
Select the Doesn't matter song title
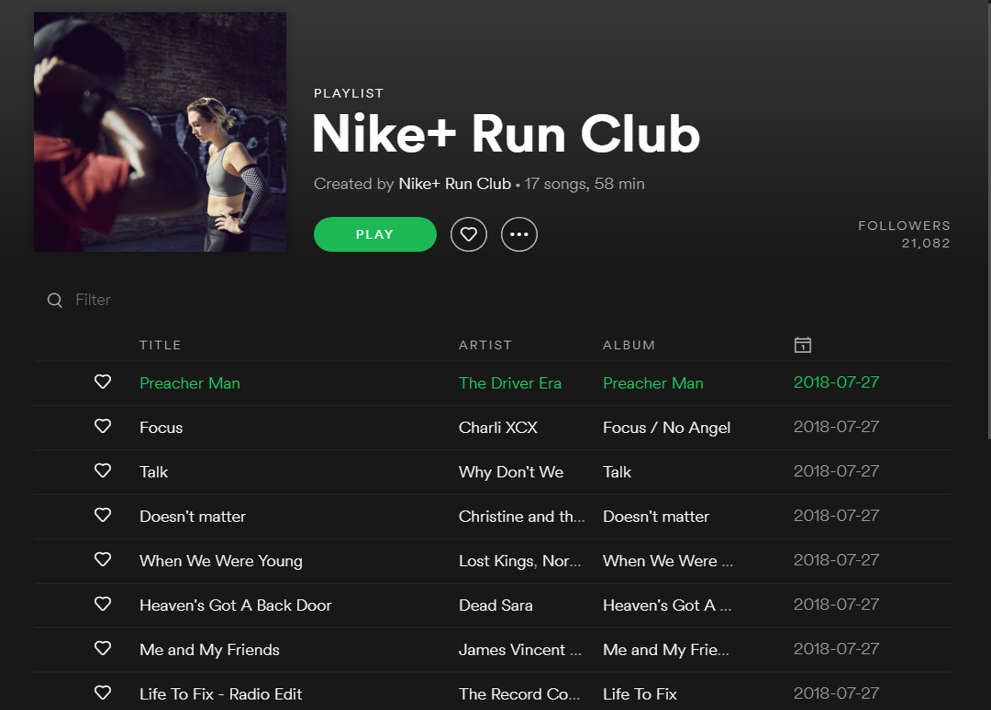coord(193,517)
